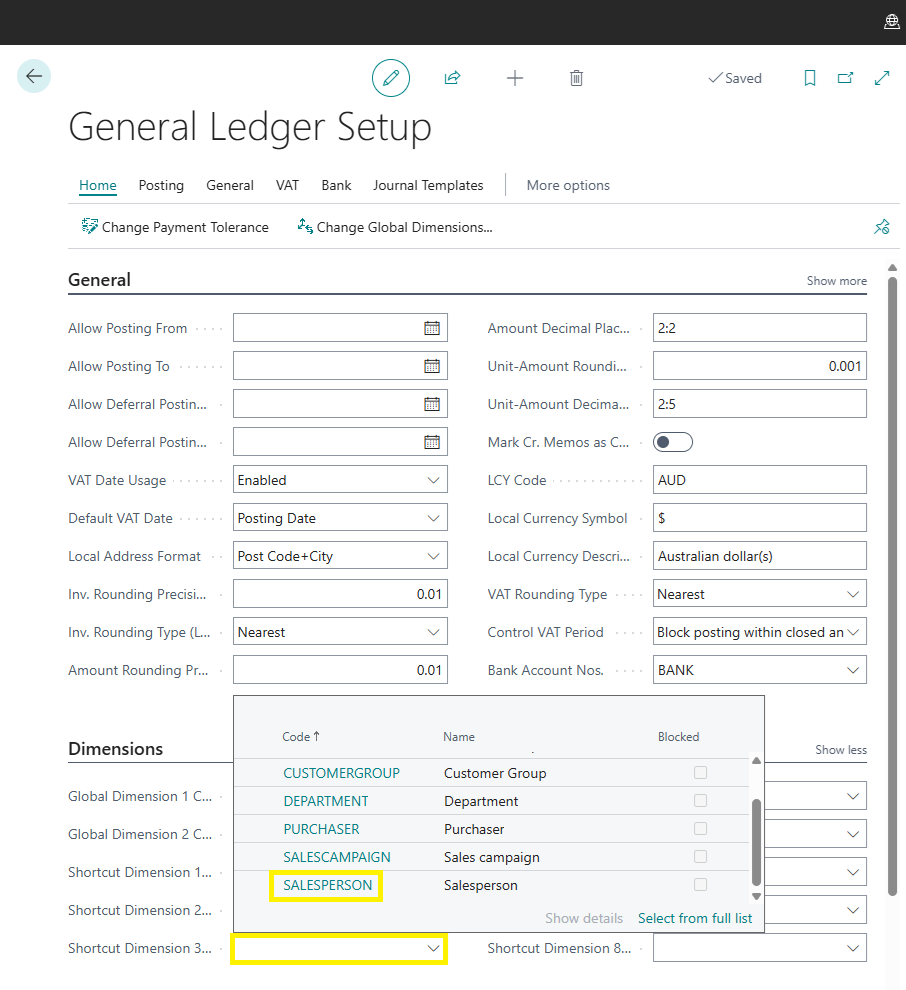Image resolution: width=906 pixels, height=990 pixels.
Task: Check the Blocked box for Department
Action: coord(700,801)
